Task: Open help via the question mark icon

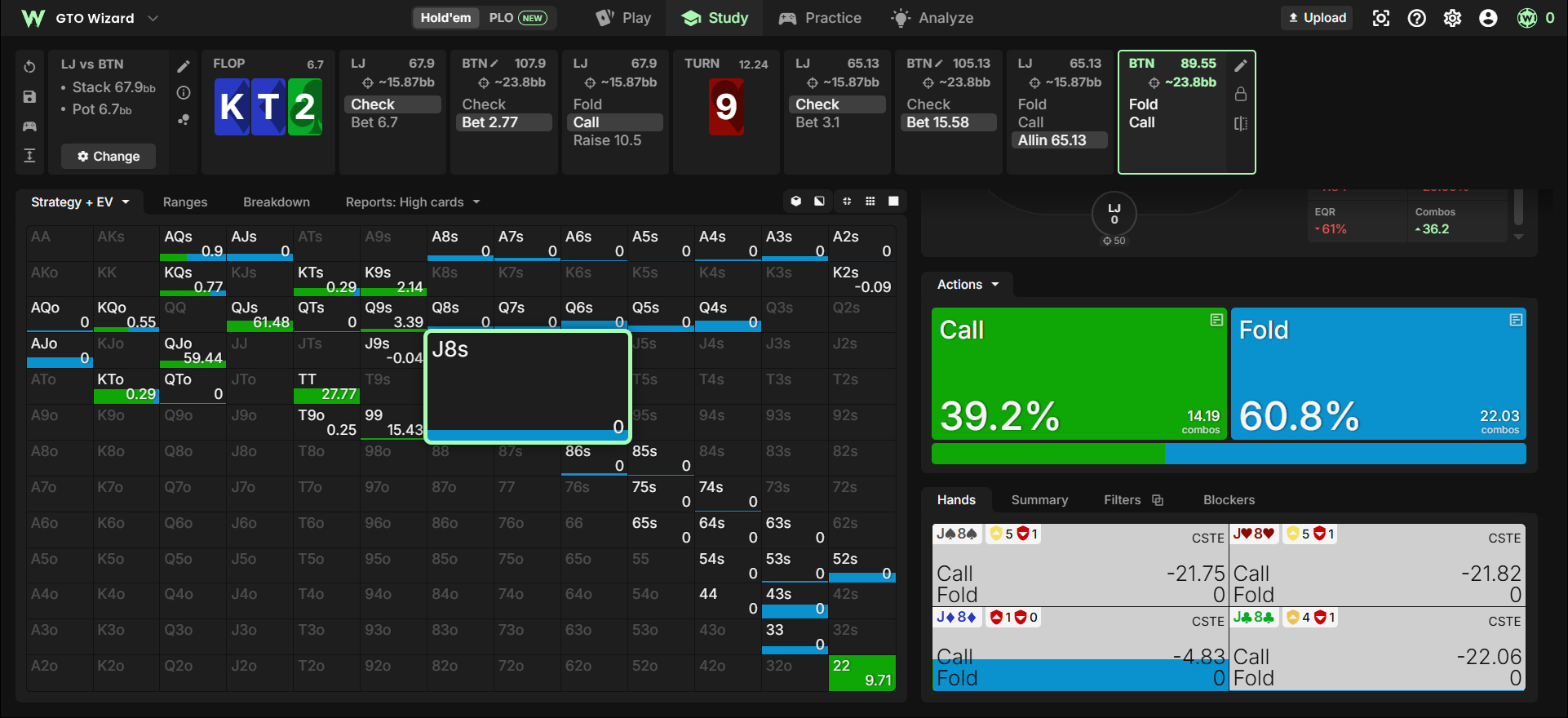Action: 1417,18
